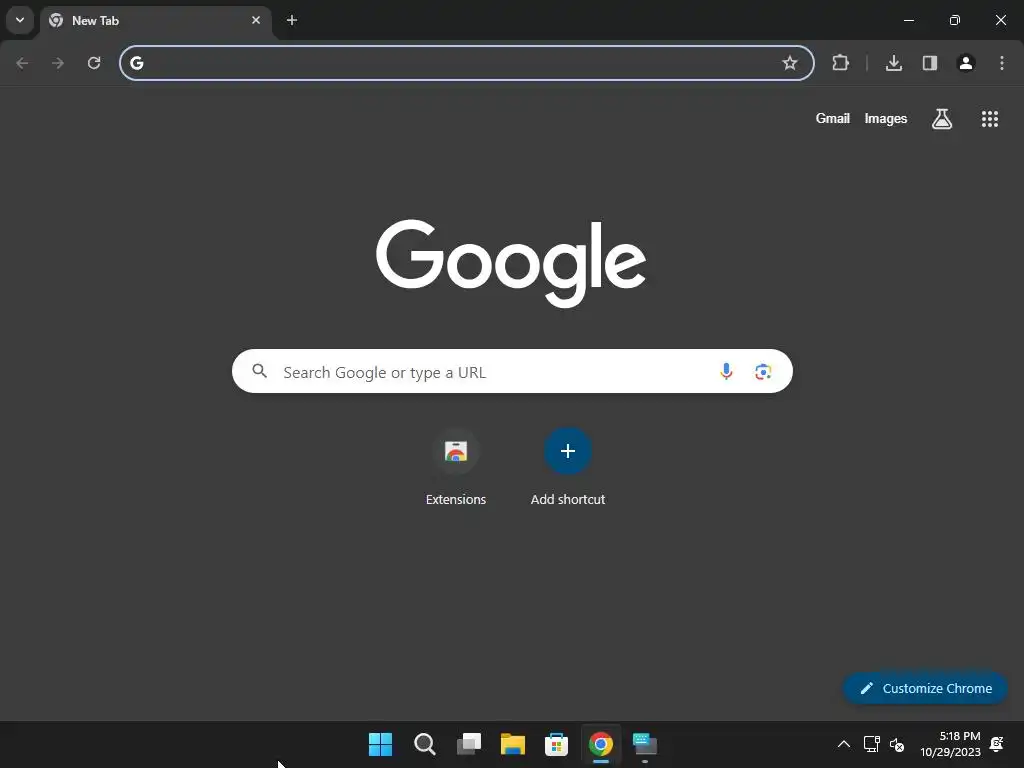The height and width of the screenshot is (768, 1024).
Task: Go back with the back arrow
Action: 22,63
